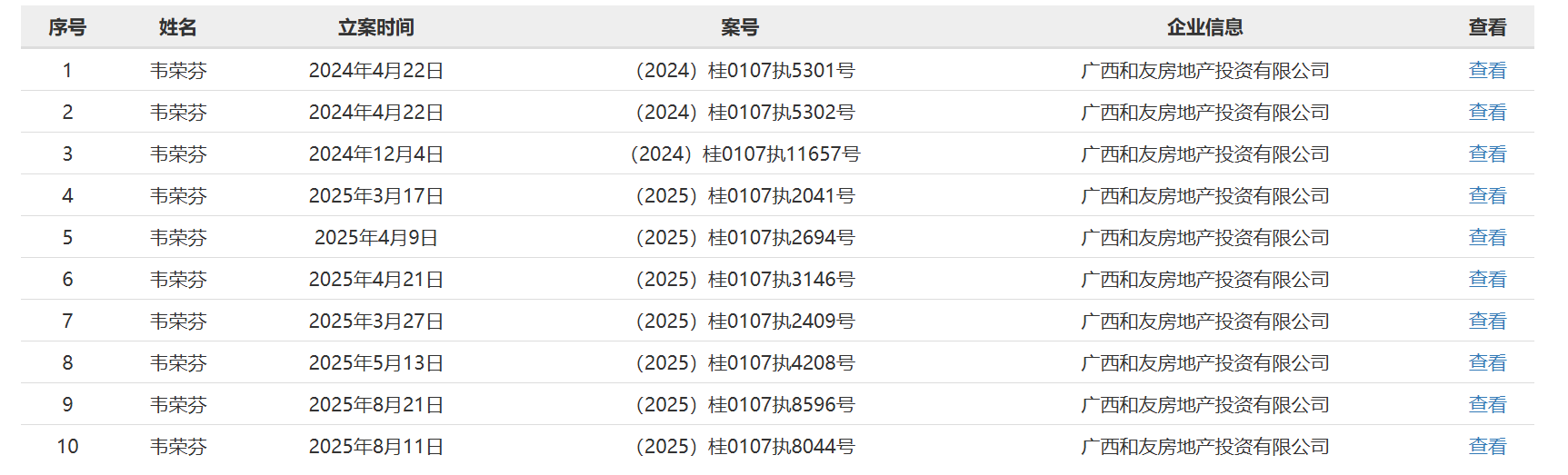Open 查看 link for case 桂0107执8596号
The height and width of the screenshot is (475, 1568).
click(x=1487, y=404)
